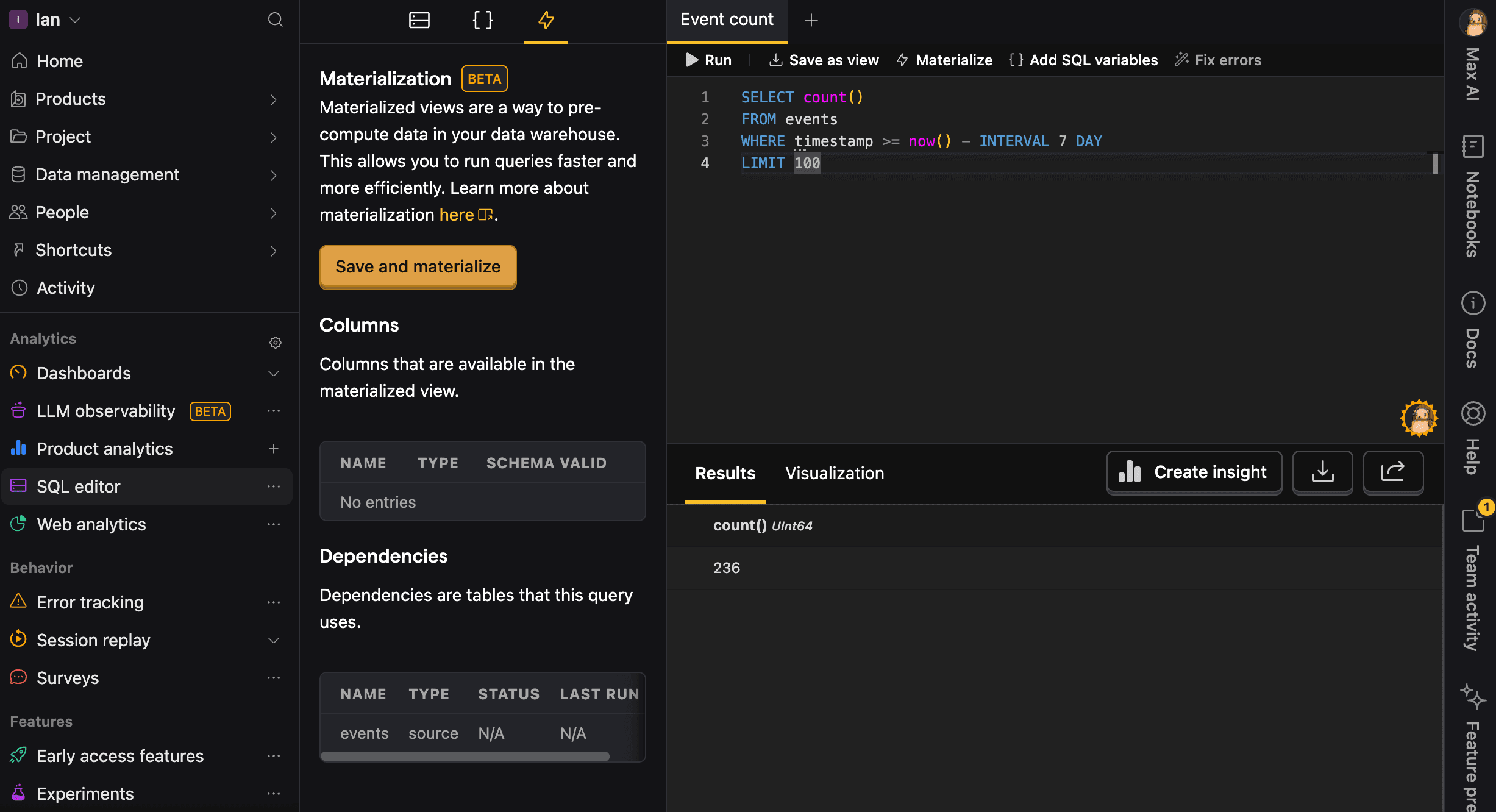This screenshot has width=1496, height=812.
Task: Click line 4 LIMIT 100 in the editor
Action: [x=780, y=163]
